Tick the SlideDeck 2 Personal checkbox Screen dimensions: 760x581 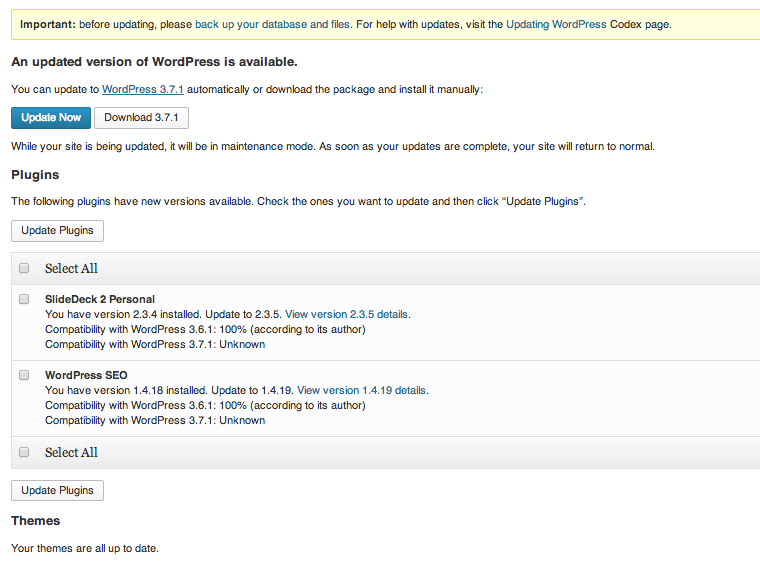(24, 299)
